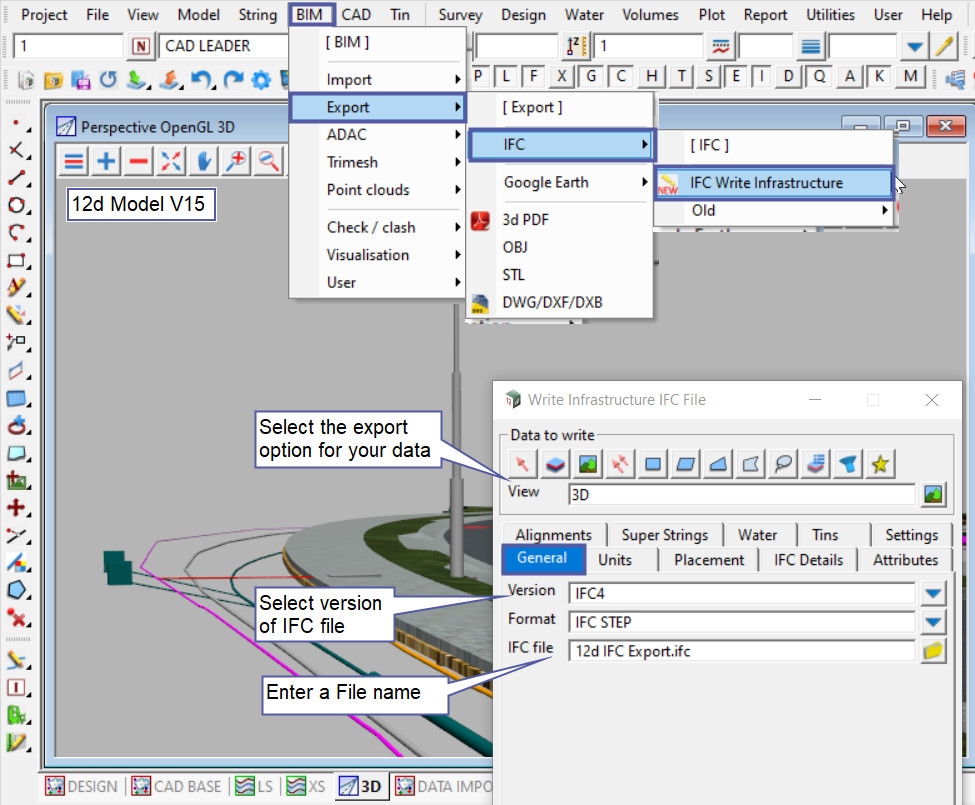Browse for IFC file with folder icon
The height and width of the screenshot is (805, 975).
click(x=933, y=651)
